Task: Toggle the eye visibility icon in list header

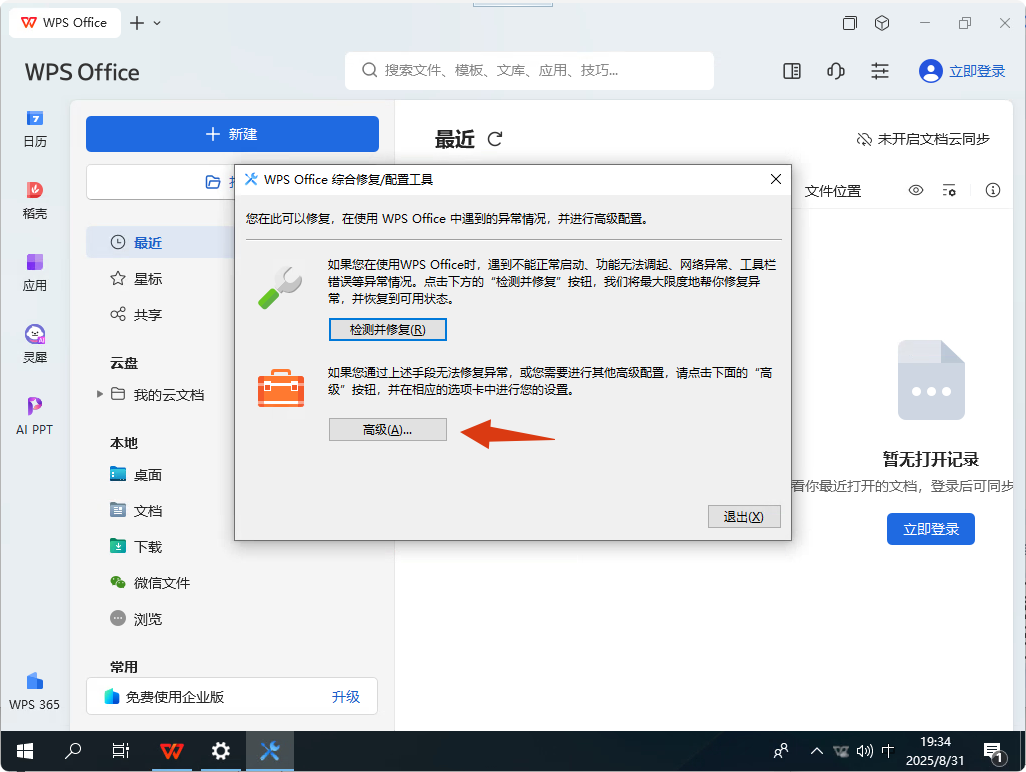Action: pyautogui.click(x=915, y=190)
